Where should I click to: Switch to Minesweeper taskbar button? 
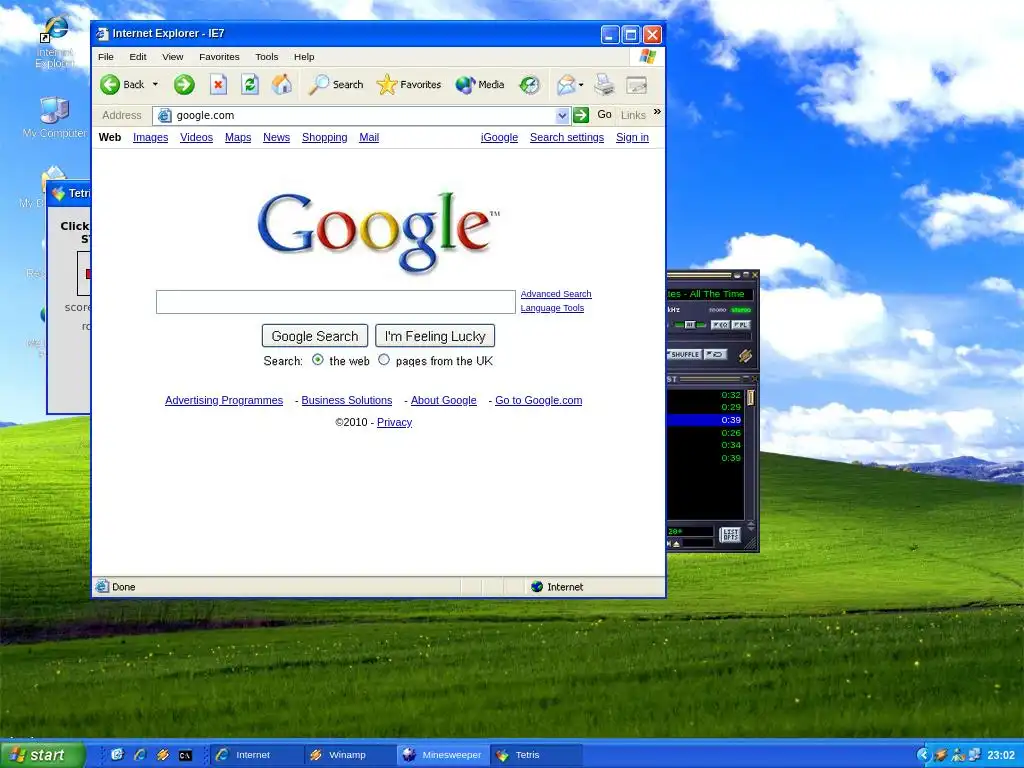click(442, 755)
